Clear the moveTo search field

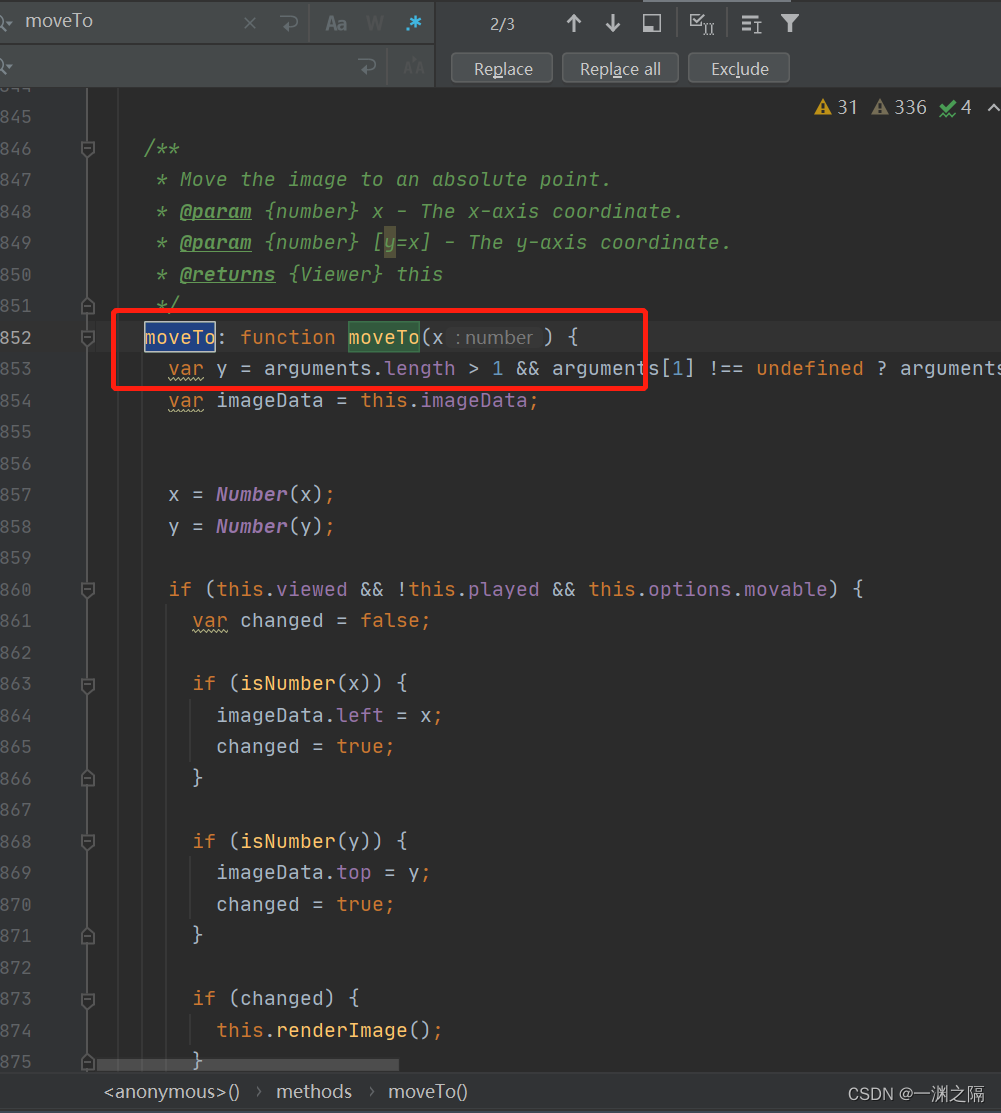(x=249, y=21)
